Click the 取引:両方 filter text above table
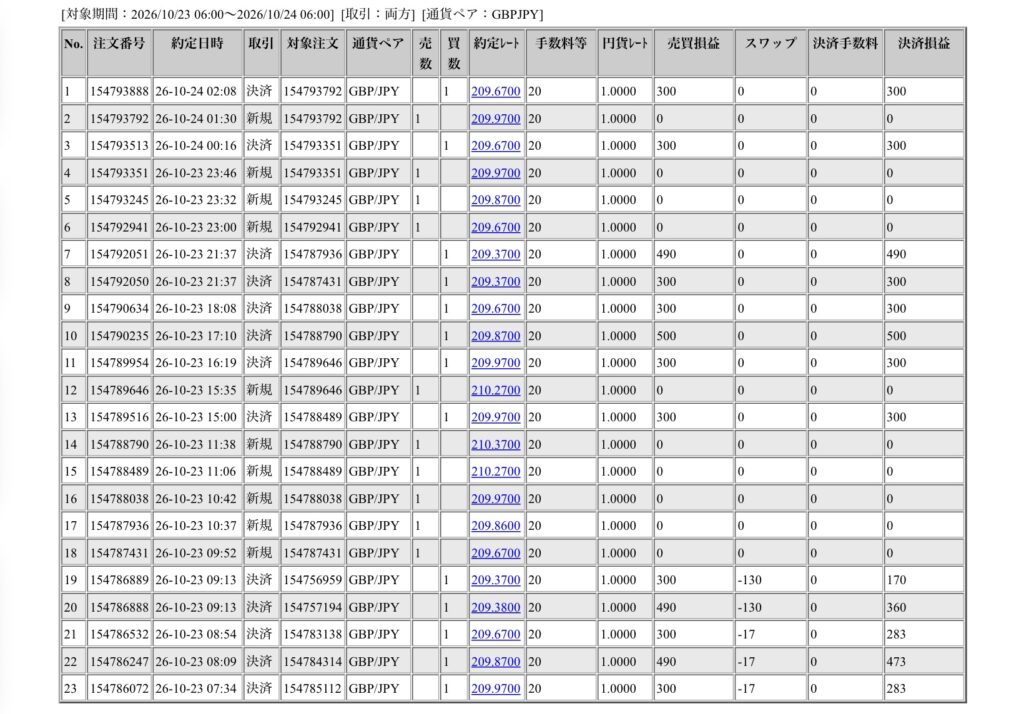 (x=377, y=14)
